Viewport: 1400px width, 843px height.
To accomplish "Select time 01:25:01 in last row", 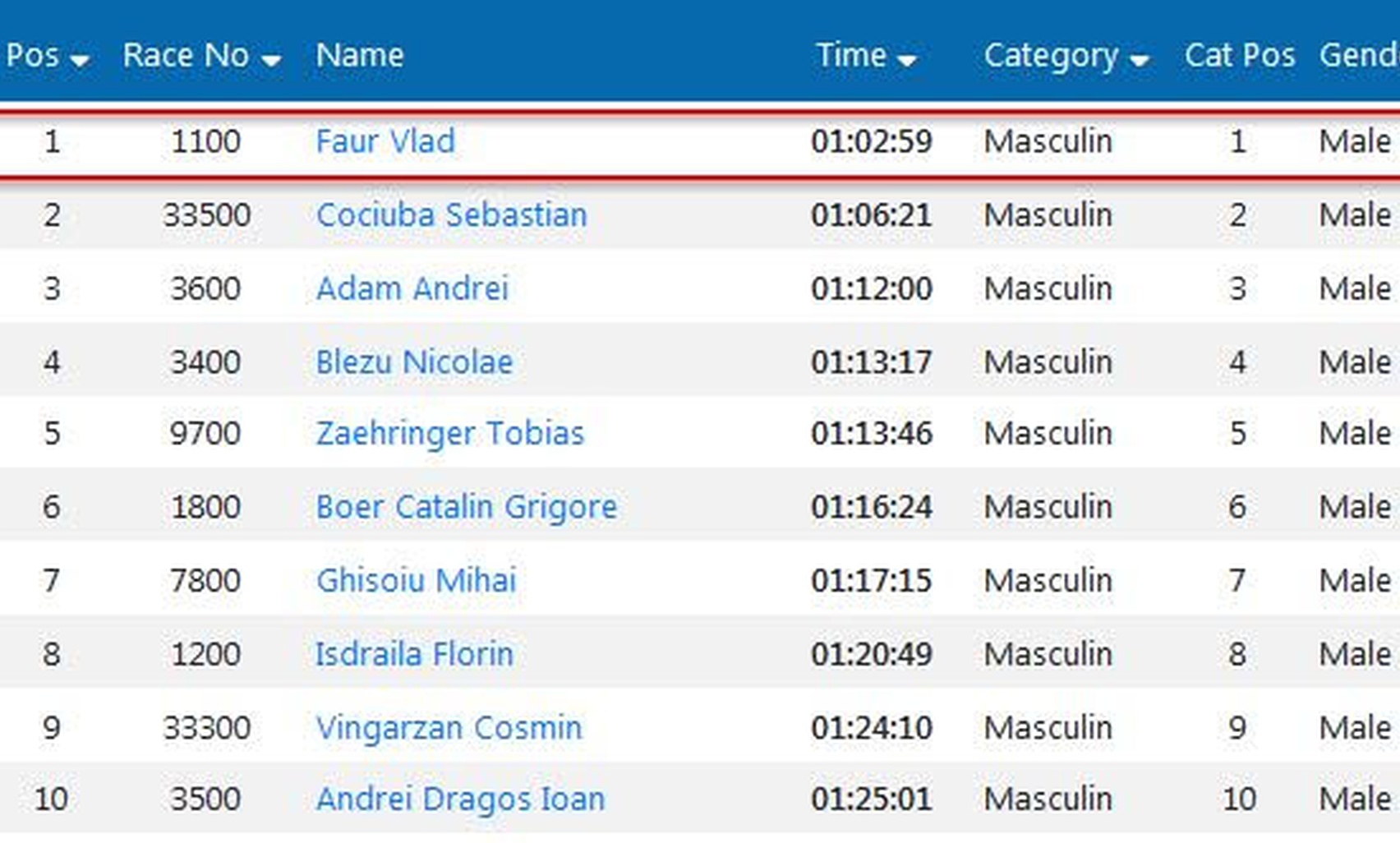I will tap(872, 799).
